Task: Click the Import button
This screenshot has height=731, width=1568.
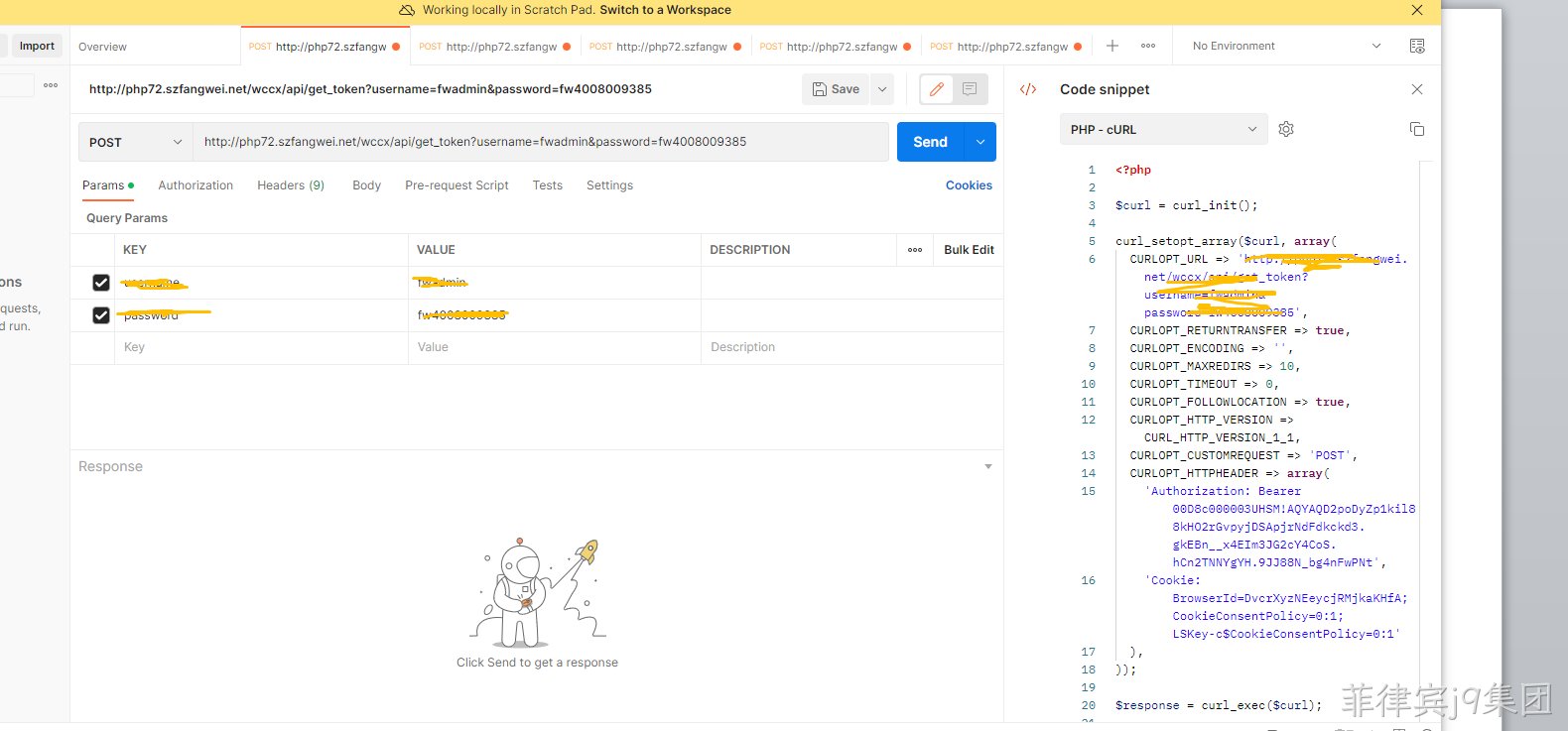Action: point(37,46)
